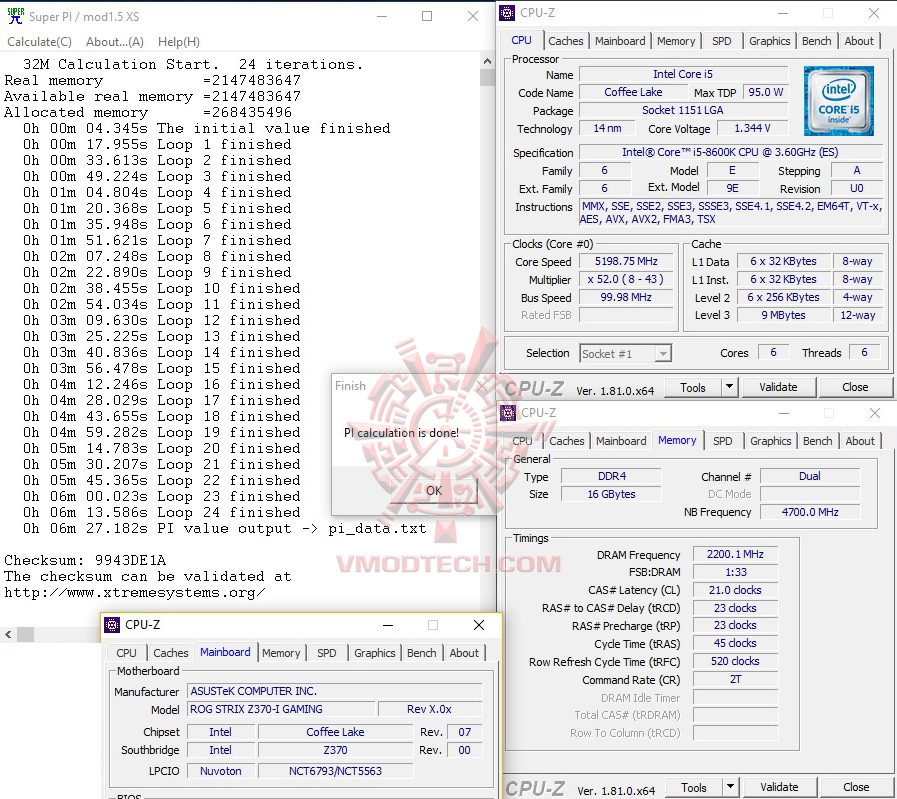Select CPU tab in the Mainboard CPU-Z window
This screenshot has width=897, height=799.
[x=126, y=653]
